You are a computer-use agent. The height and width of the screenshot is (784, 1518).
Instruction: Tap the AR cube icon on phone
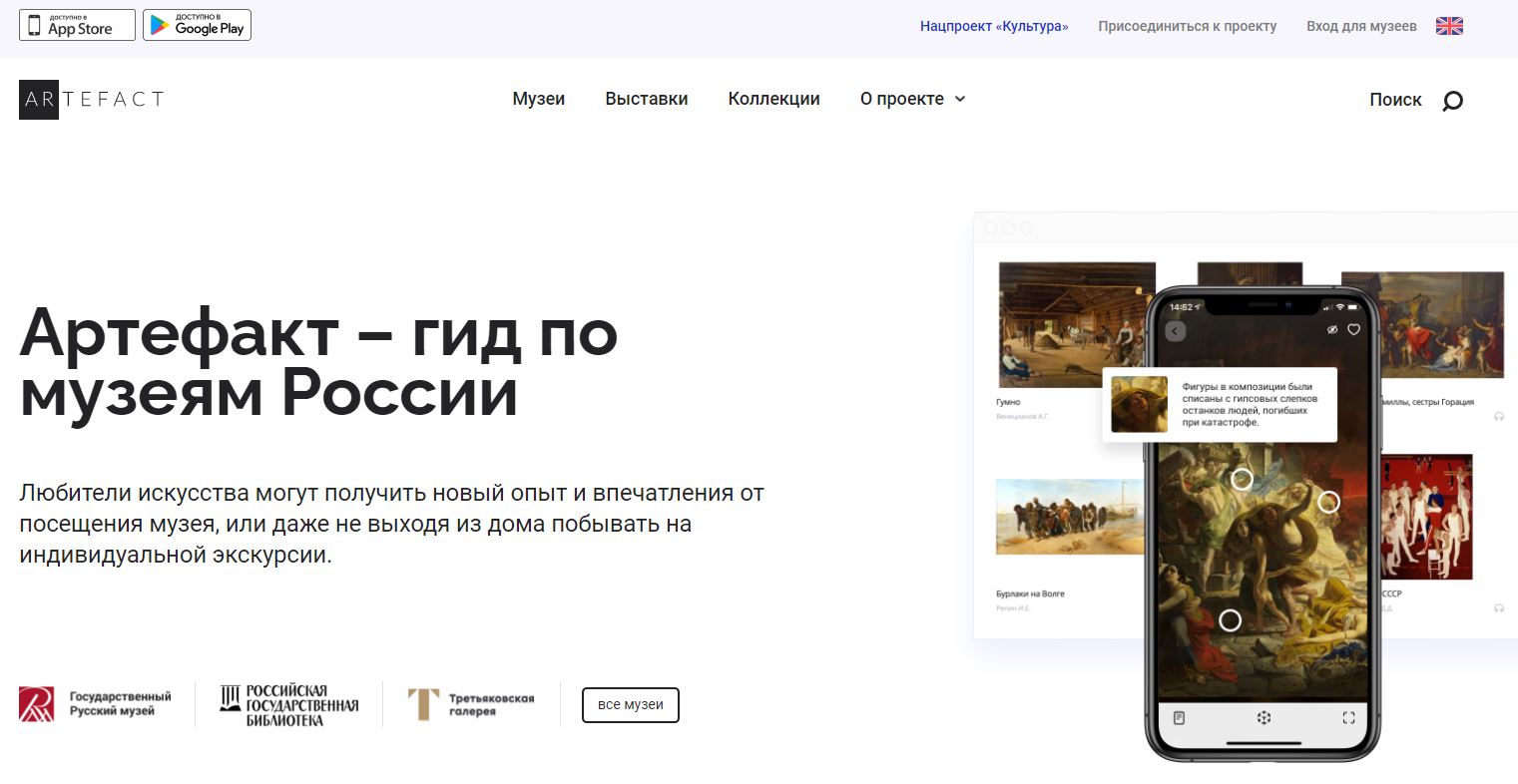(1264, 717)
